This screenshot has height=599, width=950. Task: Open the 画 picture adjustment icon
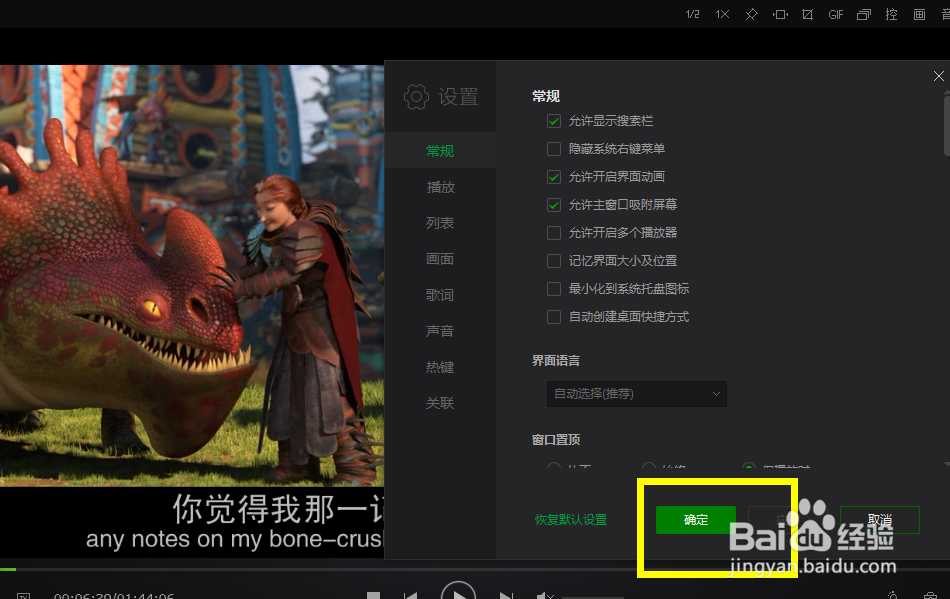click(919, 14)
